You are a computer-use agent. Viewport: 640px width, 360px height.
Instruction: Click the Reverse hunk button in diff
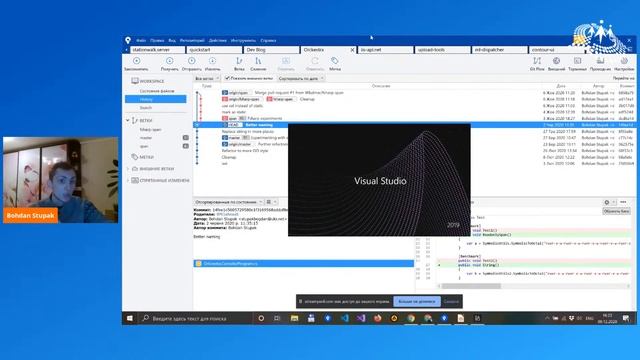coord(616,211)
